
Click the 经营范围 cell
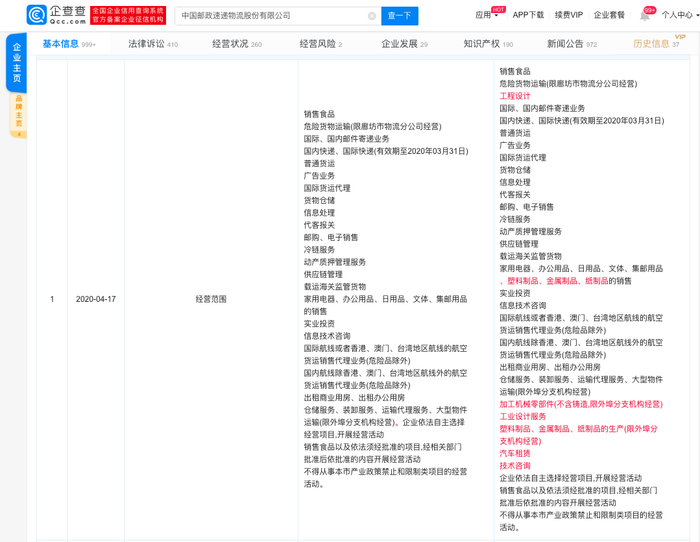211,299
